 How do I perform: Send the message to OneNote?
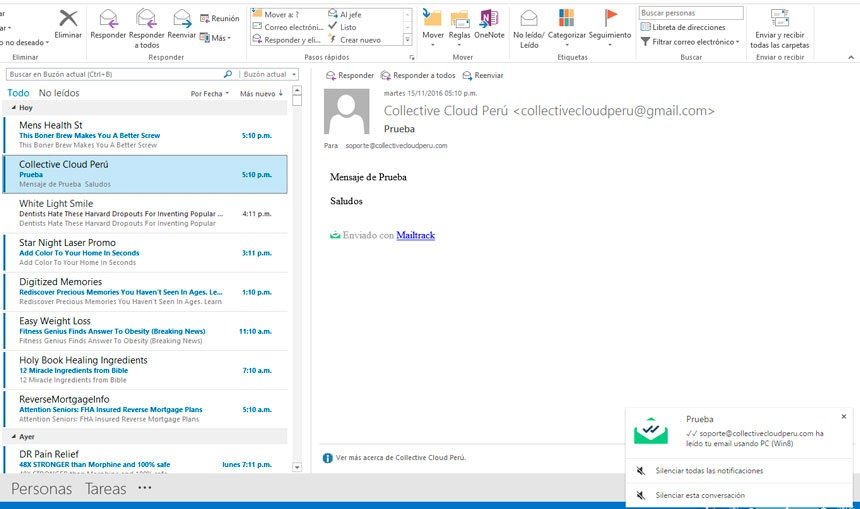(x=489, y=25)
